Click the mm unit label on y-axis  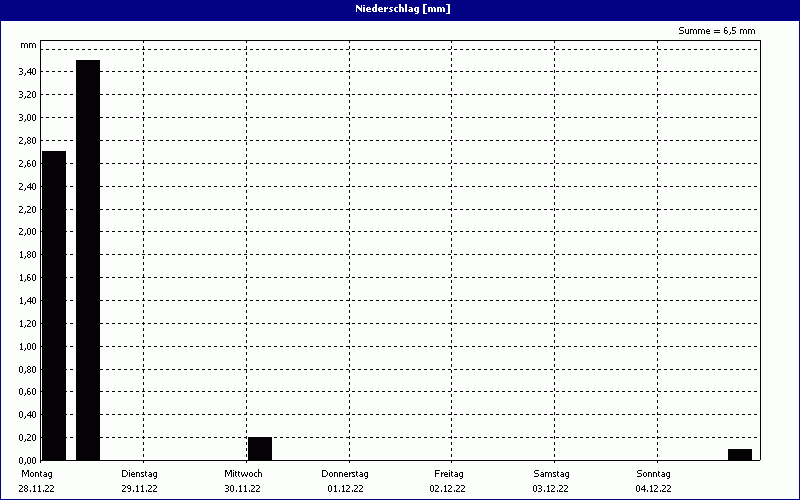coord(29,45)
